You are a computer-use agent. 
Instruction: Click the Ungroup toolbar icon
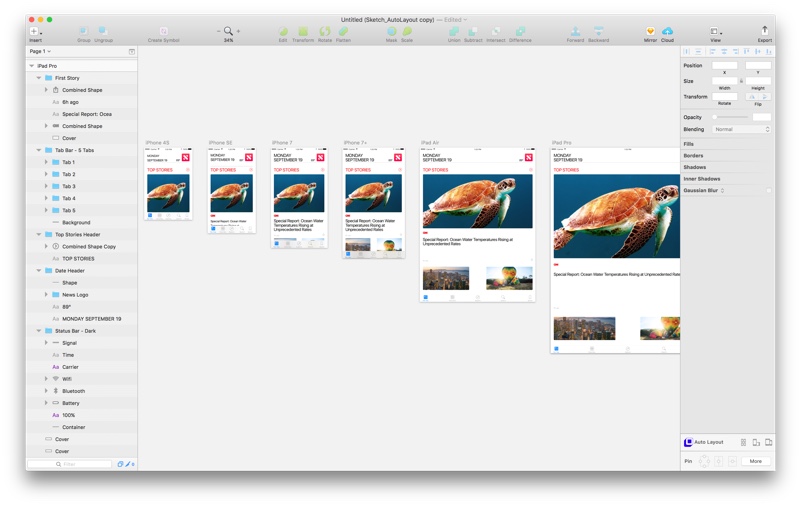coord(103,31)
